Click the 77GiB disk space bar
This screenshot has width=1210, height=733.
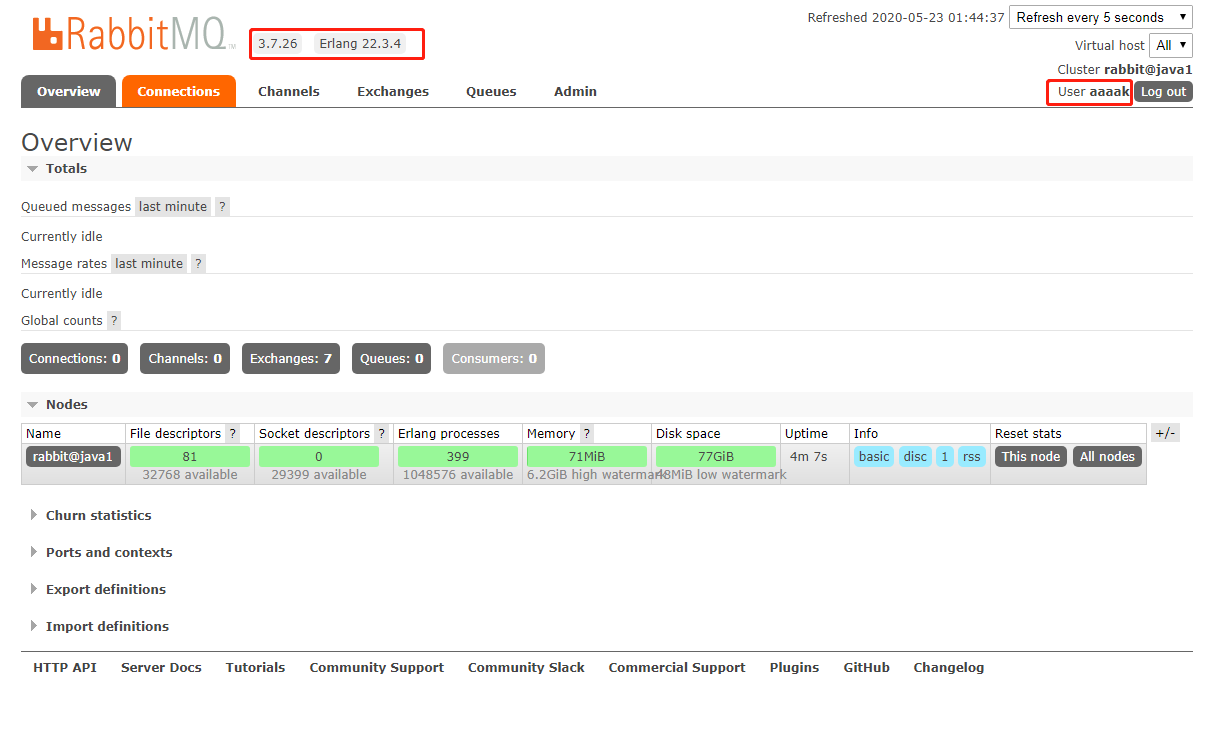pyautogui.click(x=716, y=456)
